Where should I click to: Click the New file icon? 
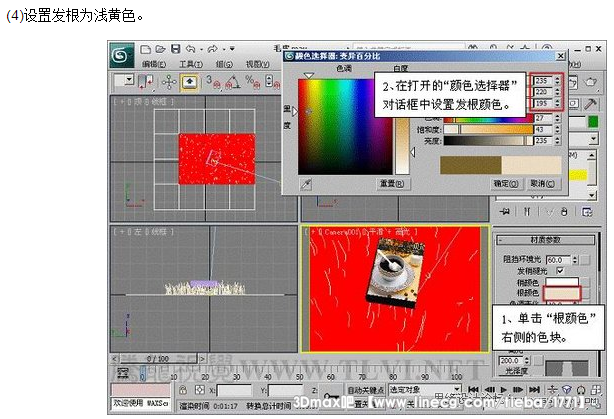pos(146,49)
